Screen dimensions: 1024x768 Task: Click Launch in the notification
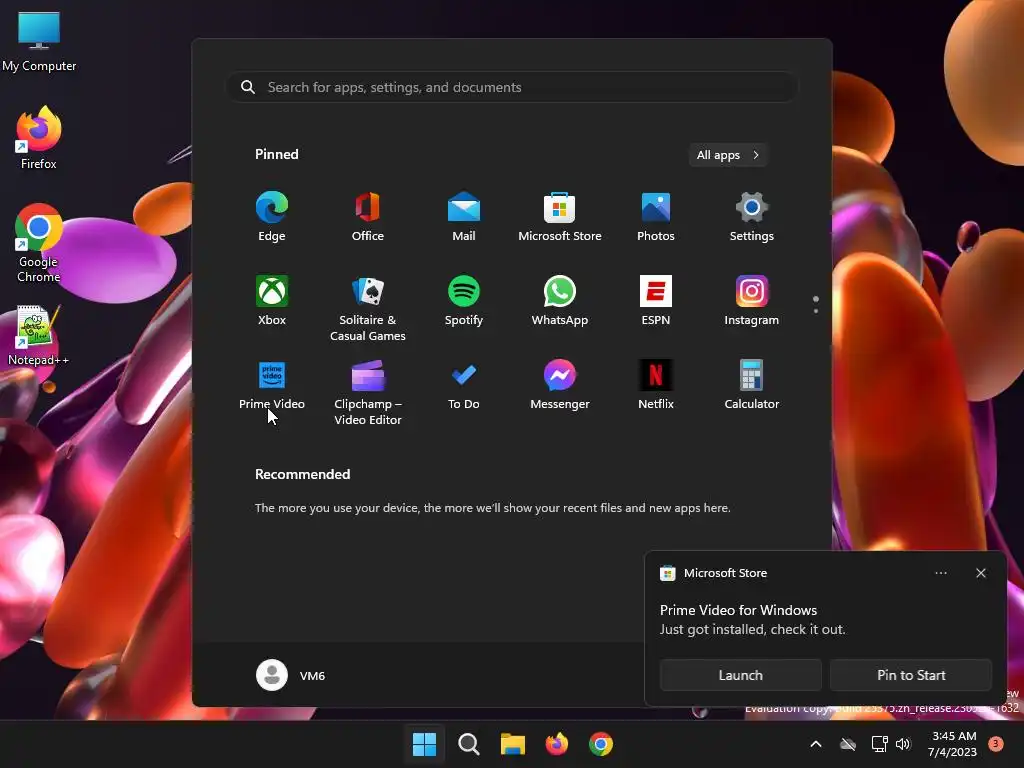[x=741, y=675]
